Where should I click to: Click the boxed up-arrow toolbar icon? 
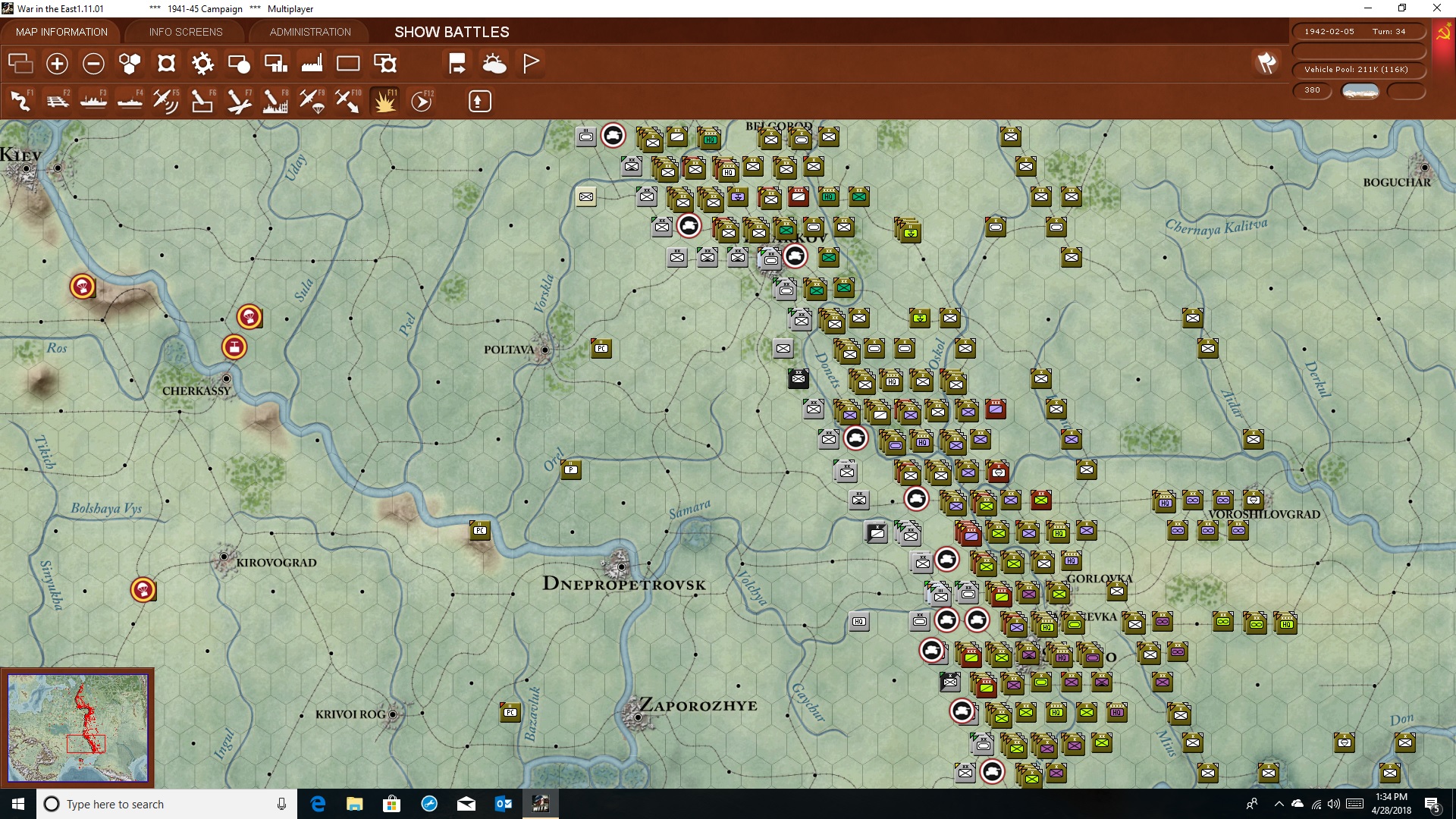click(479, 101)
